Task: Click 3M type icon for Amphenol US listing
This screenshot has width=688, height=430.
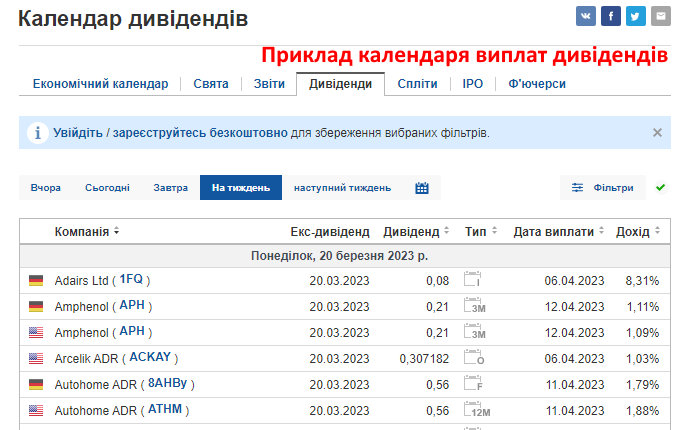Action: pyautogui.click(x=474, y=331)
